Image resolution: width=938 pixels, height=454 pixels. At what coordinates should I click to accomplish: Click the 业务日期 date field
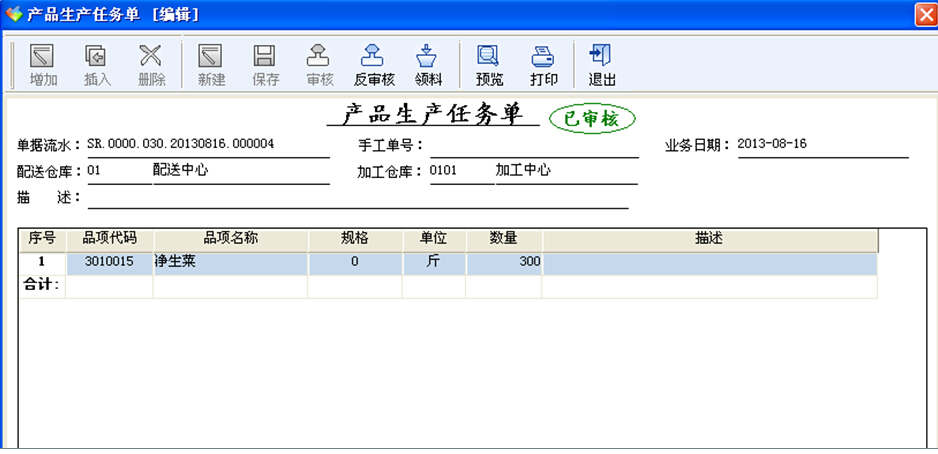click(x=821, y=145)
